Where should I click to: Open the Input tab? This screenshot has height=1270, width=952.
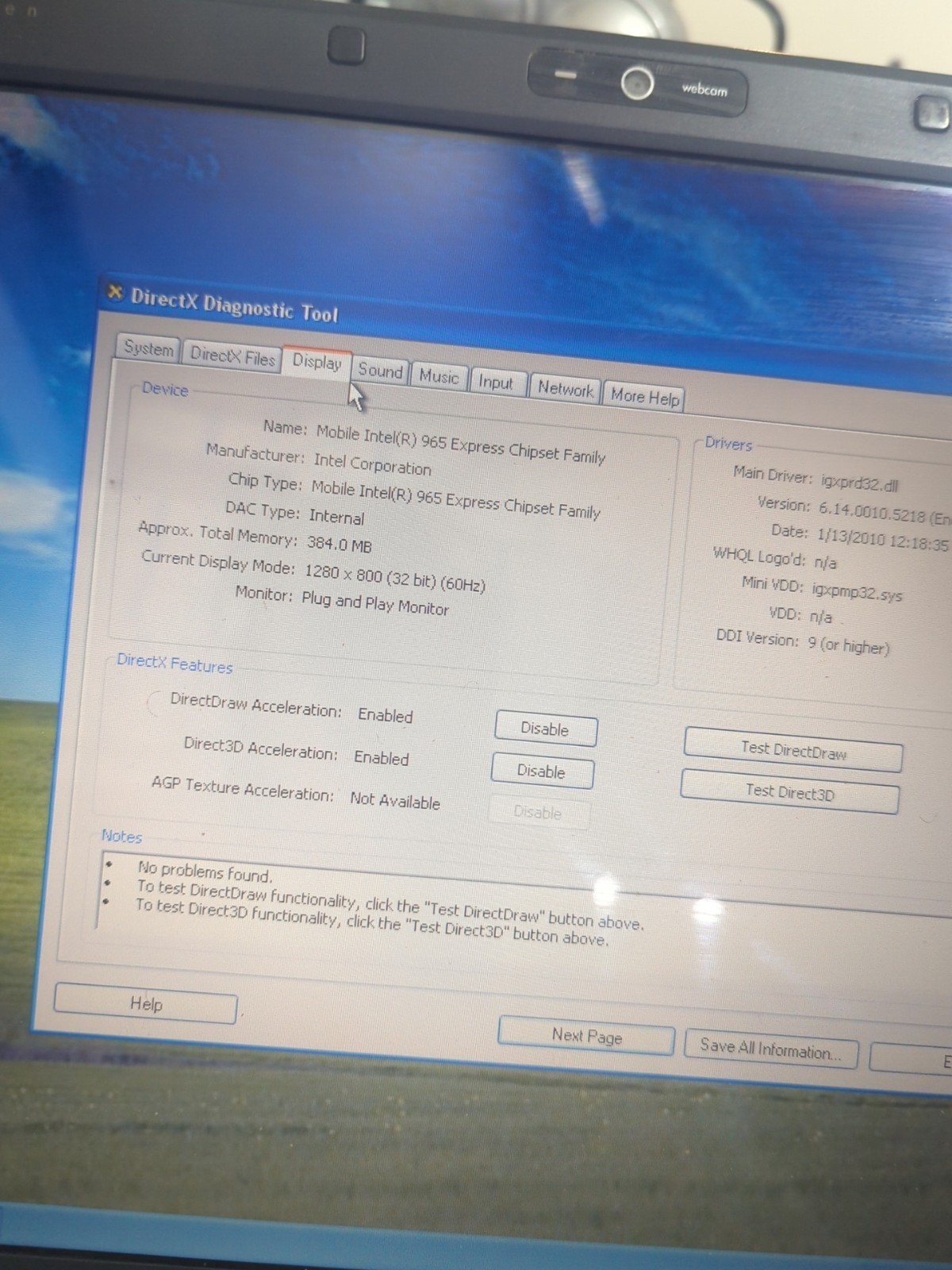point(497,382)
